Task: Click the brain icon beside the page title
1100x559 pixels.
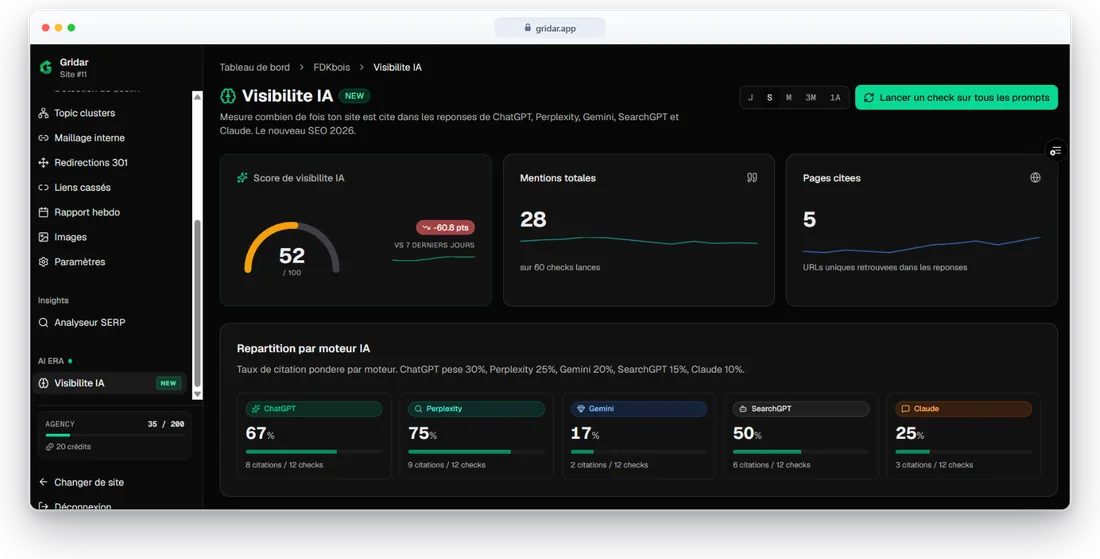Action: 228,96
